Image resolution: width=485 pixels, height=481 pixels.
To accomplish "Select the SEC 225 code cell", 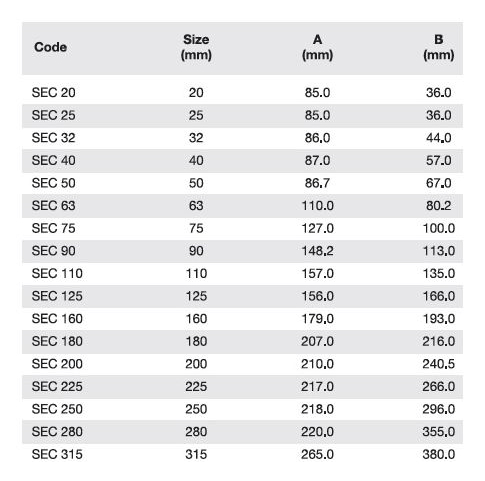I will click(x=57, y=386).
